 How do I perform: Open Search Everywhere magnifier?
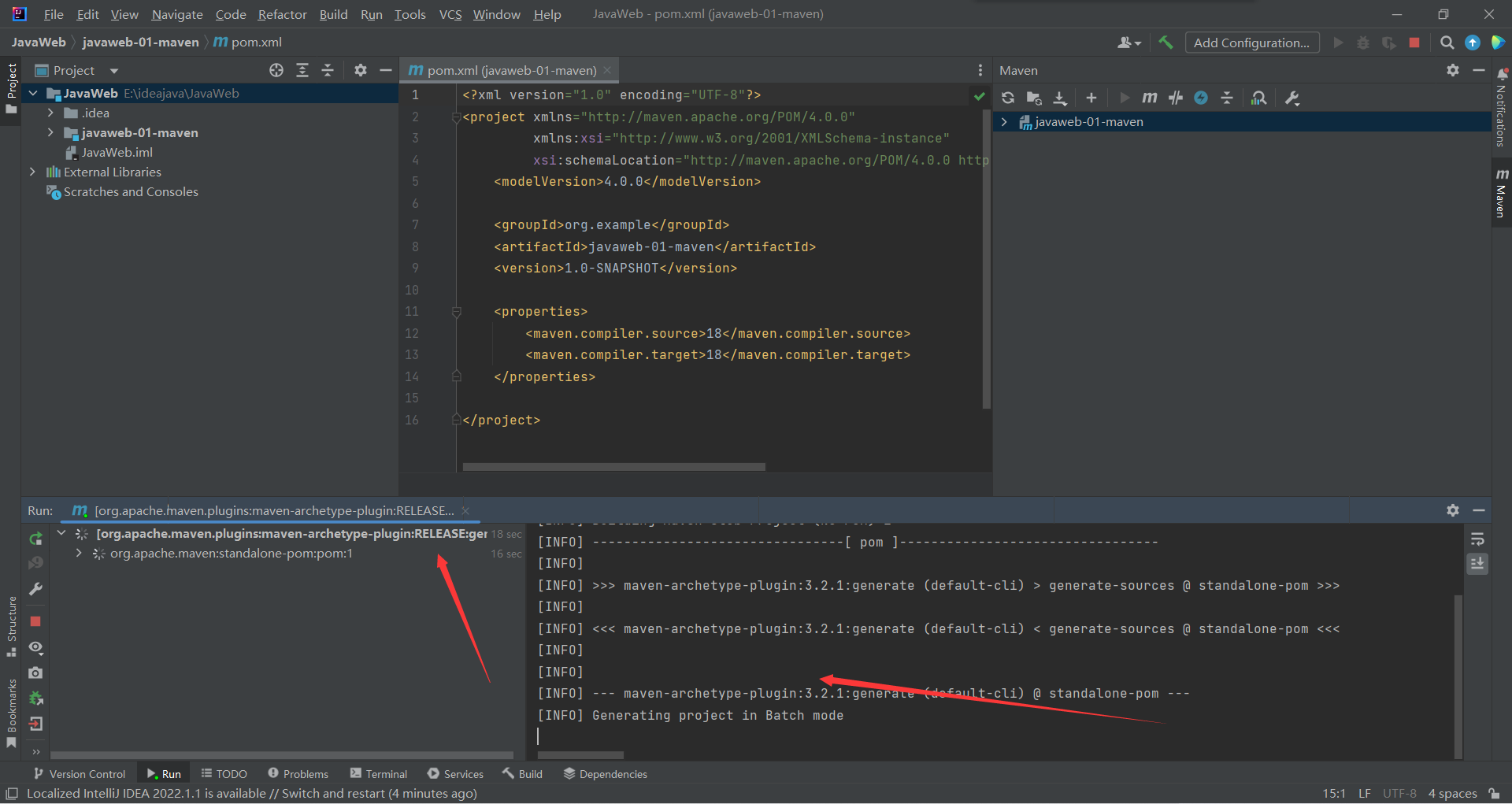1447,43
